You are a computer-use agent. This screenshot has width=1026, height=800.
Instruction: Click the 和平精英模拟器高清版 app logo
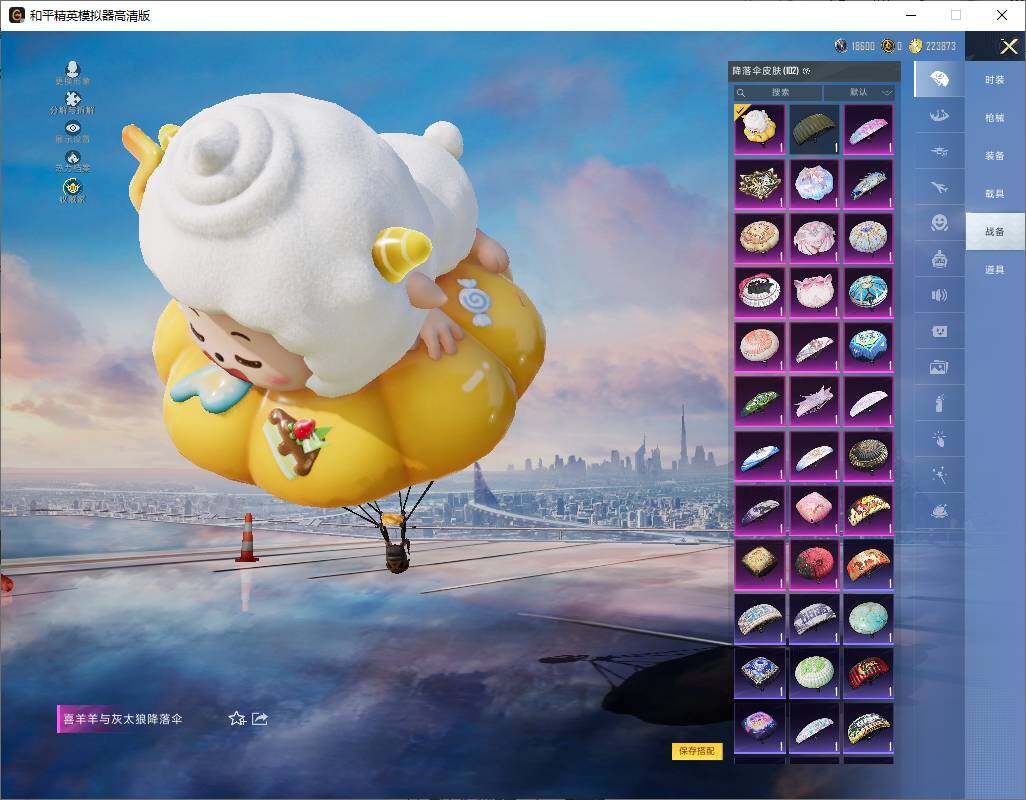coord(16,15)
